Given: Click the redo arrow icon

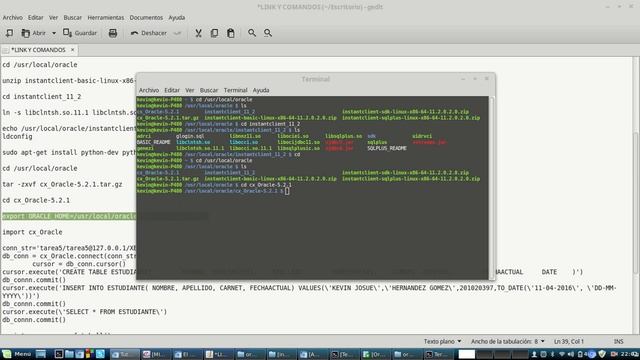Looking at the screenshot, I should coord(177,33).
